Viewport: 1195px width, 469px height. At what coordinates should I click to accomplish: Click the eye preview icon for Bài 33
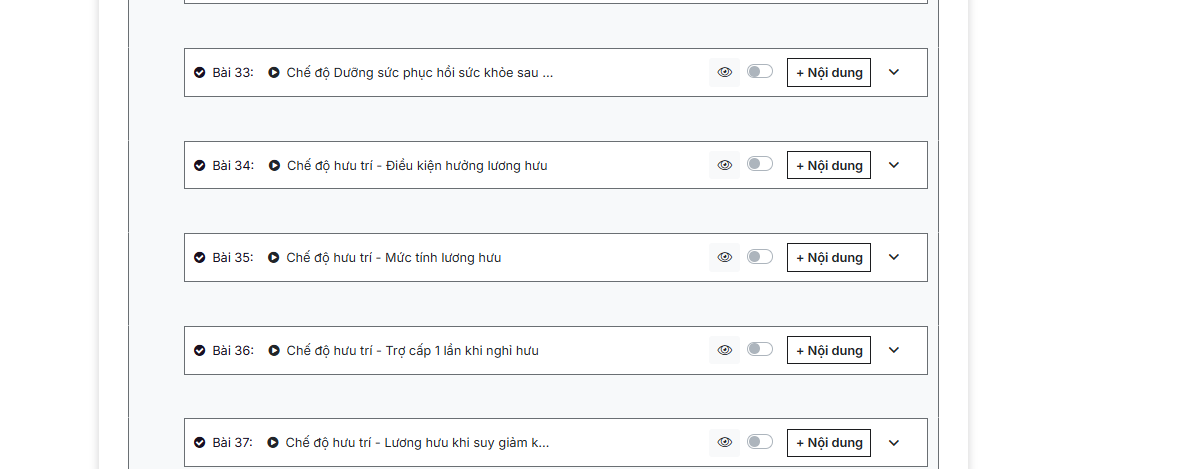point(725,72)
